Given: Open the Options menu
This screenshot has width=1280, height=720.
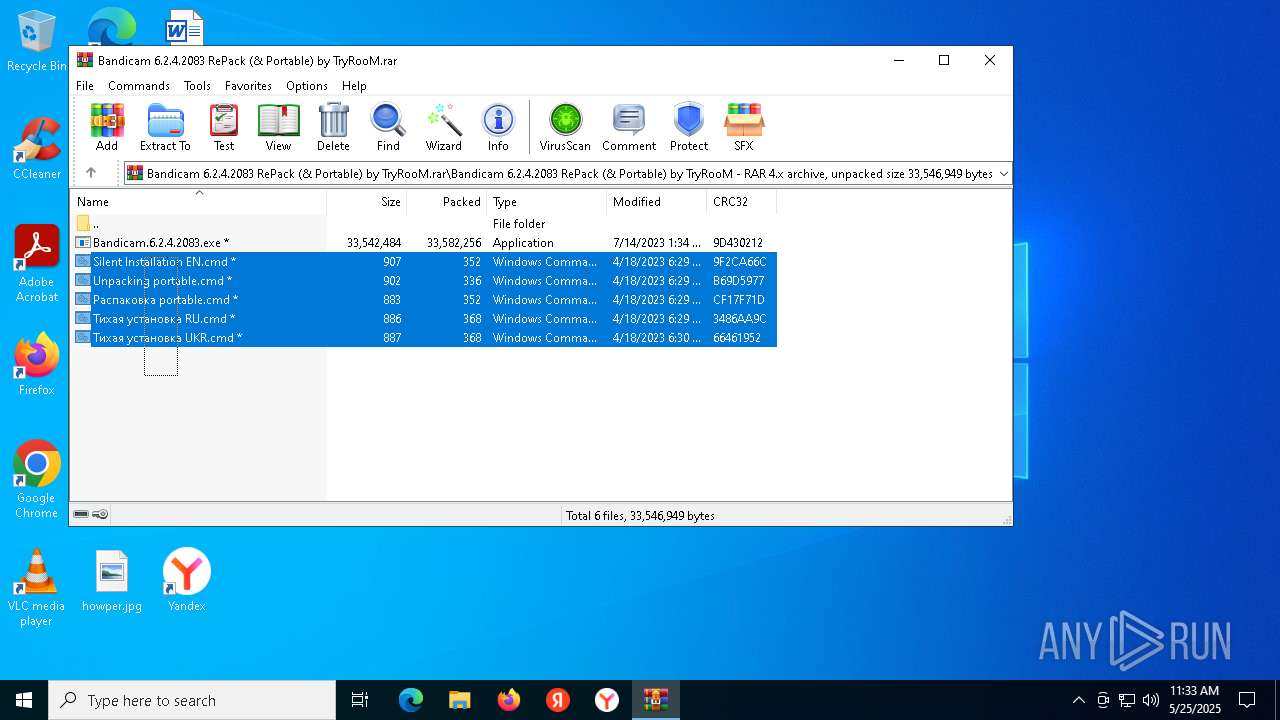Looking at the screenshot, I should 307,86.
